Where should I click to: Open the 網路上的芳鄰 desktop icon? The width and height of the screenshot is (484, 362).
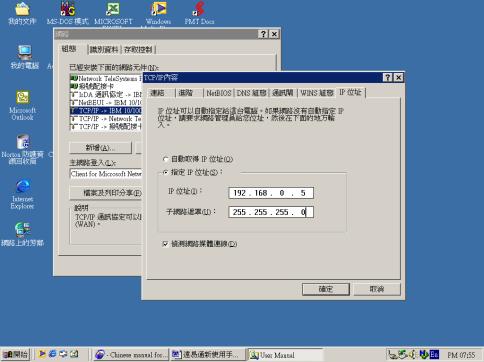click(22, 234)
